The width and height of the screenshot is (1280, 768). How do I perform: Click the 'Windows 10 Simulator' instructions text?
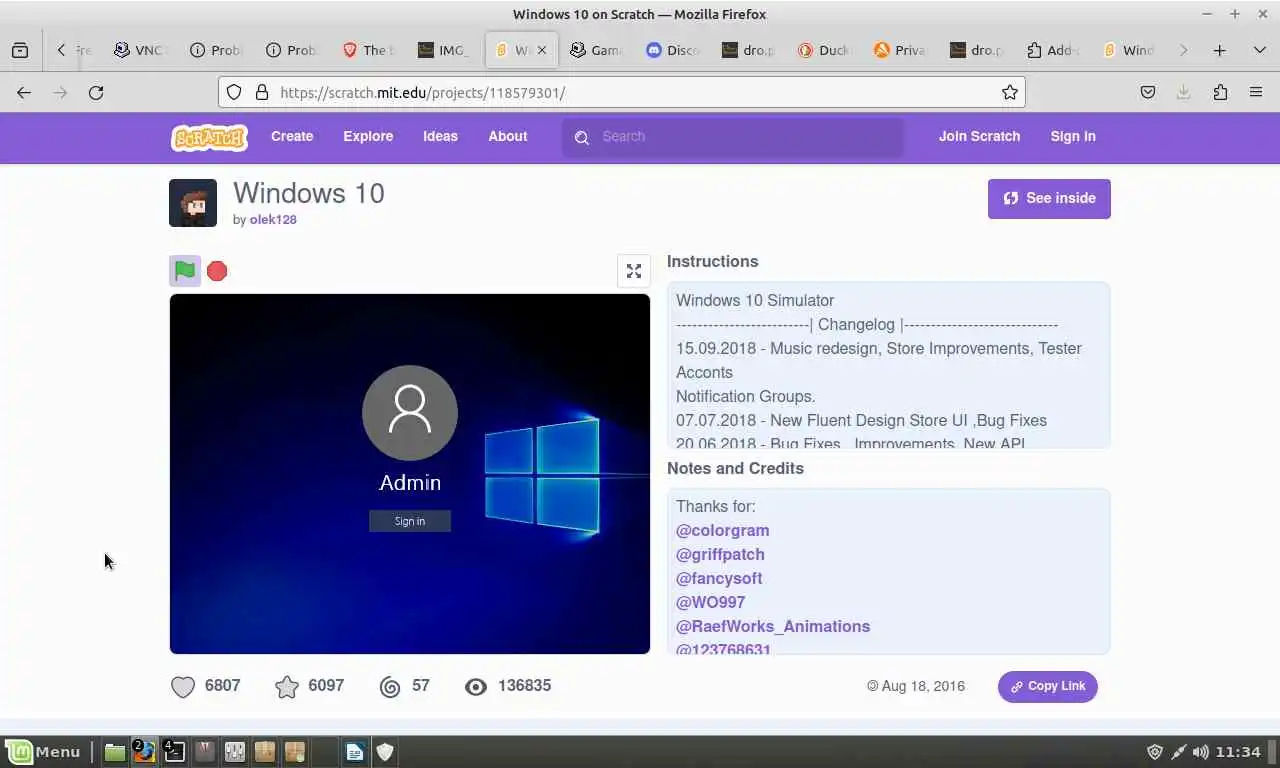point(755,301)
